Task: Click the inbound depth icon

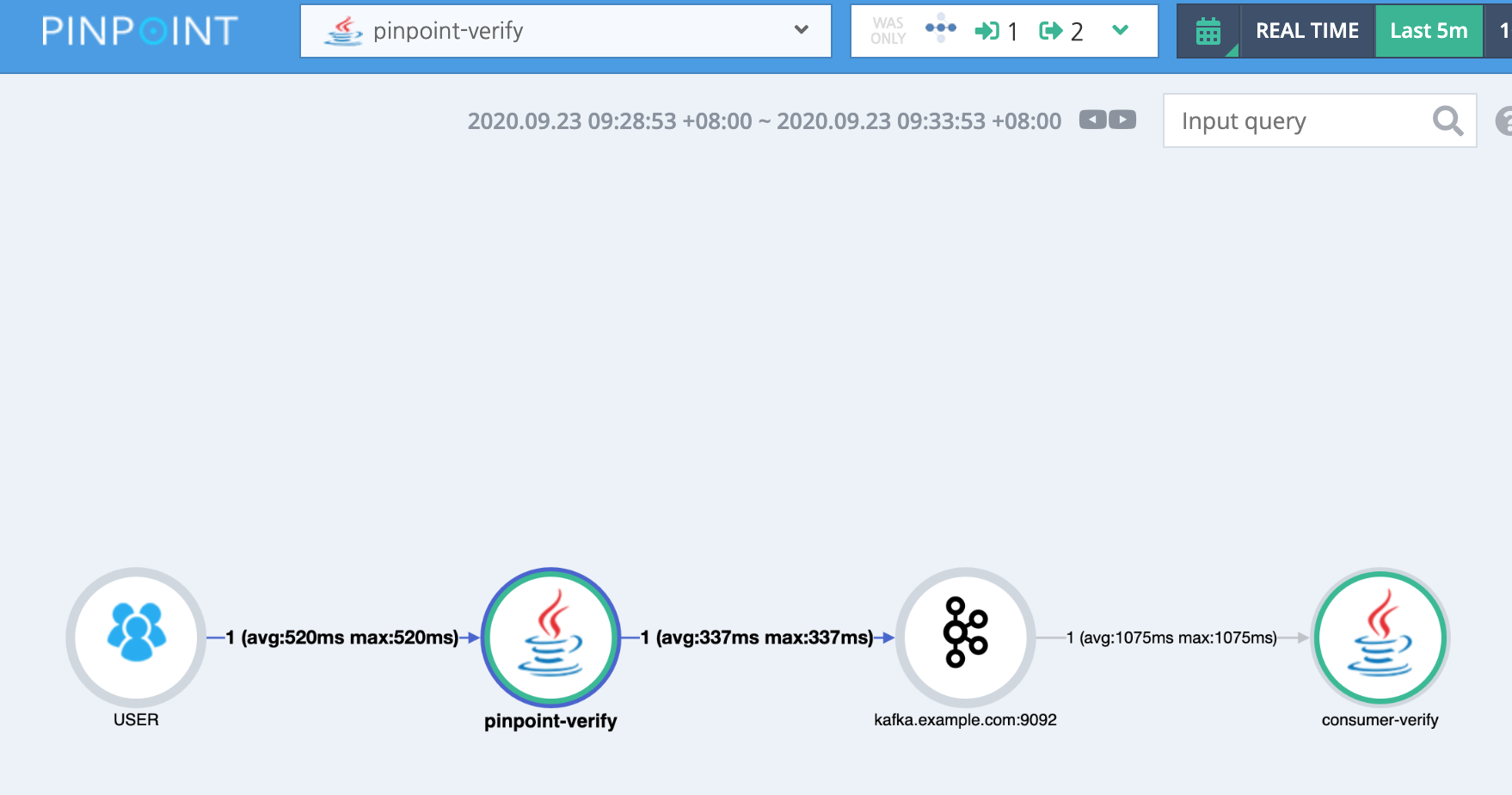Action: tap(986, 31)
